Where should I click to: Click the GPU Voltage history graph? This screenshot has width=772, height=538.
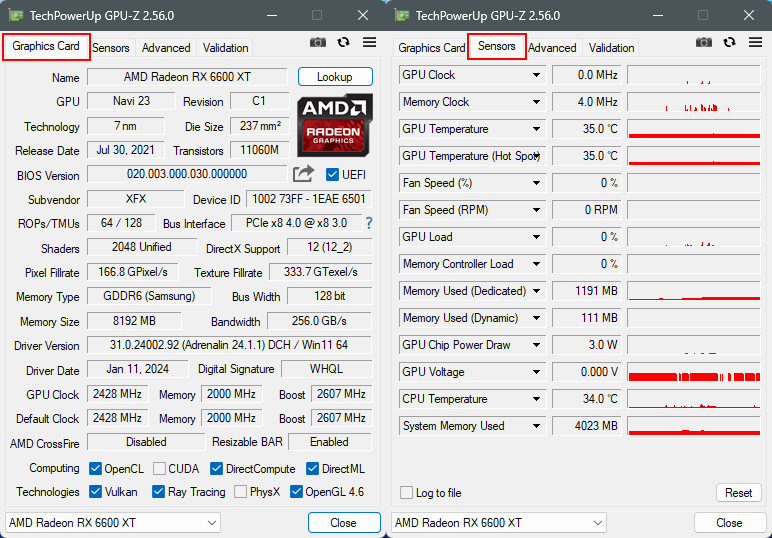coord(694,372)
